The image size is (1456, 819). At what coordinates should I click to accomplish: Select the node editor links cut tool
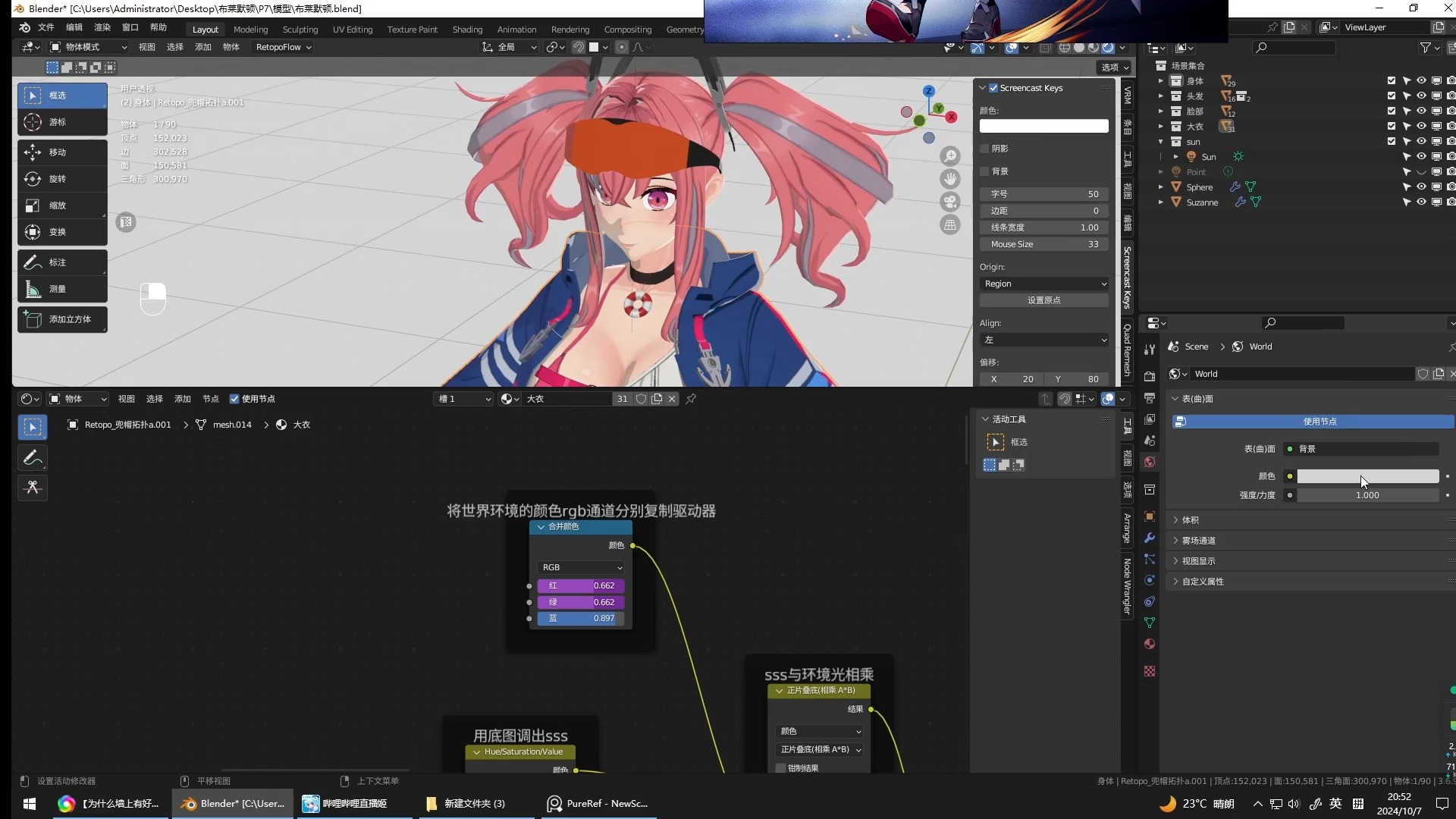(x=33, y=488)
